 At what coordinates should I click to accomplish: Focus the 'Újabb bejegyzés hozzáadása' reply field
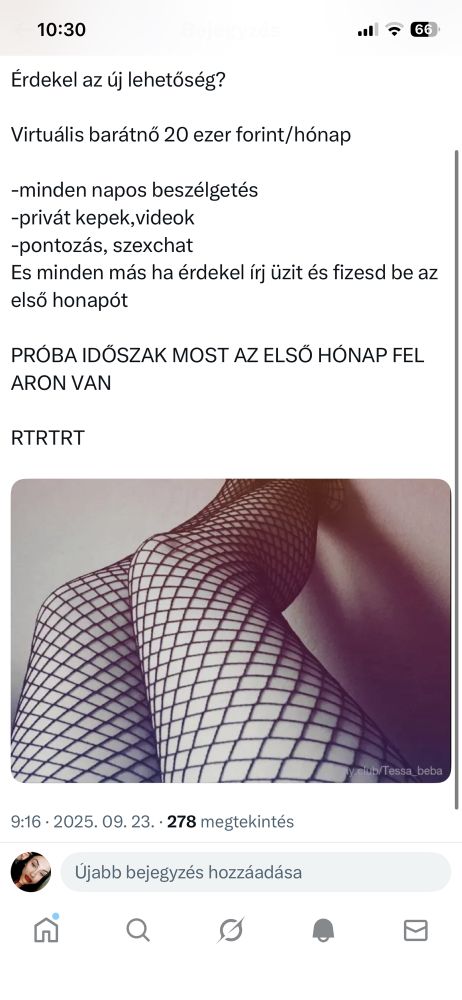[x=255, y=872]
